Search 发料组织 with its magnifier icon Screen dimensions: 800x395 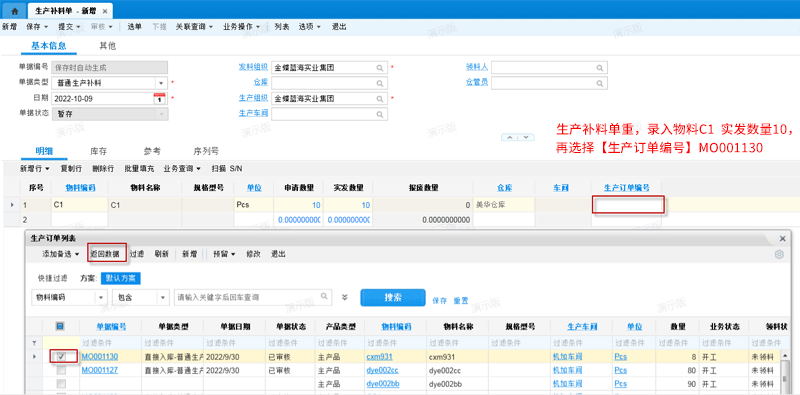(x=380, y=67)
